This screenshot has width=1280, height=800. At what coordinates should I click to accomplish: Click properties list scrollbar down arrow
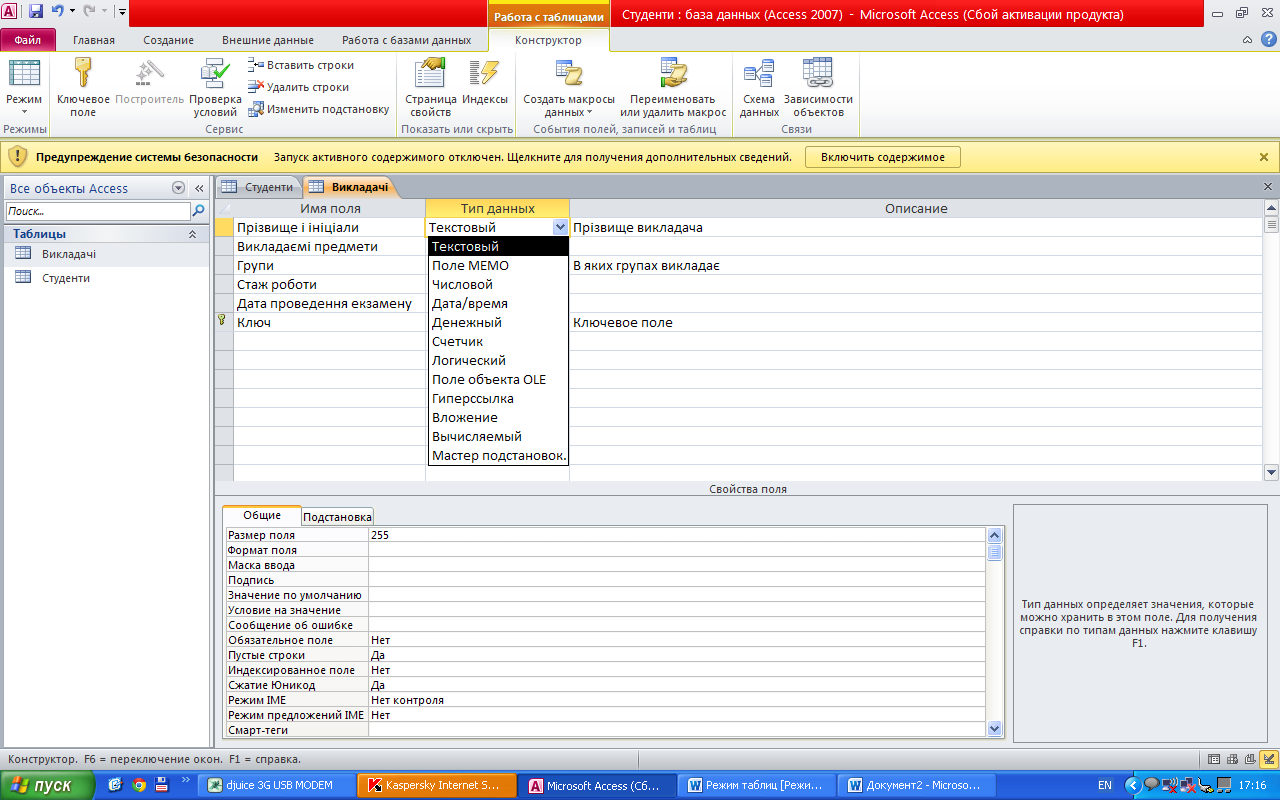pos(994,729)
